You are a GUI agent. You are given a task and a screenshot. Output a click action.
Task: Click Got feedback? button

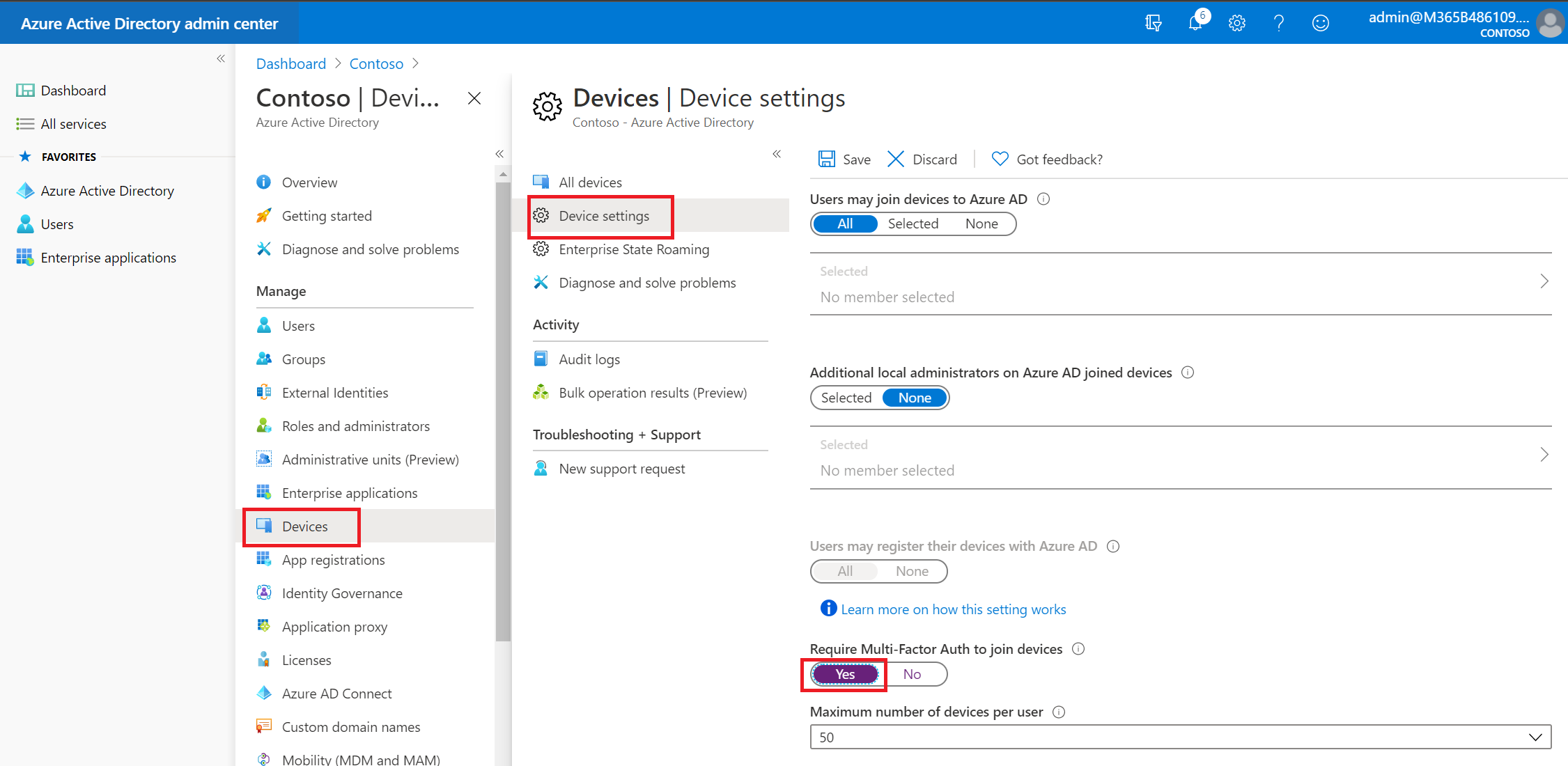click(1047, 159)
